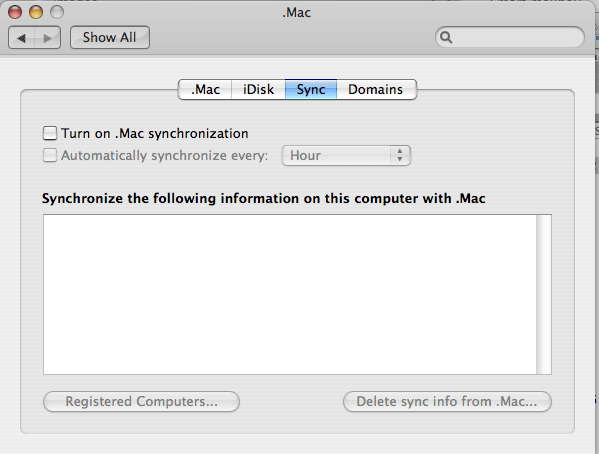Click Delete sync info from .Mac button
The width and height of the screenshot is (599, 454).
[x=447, y=401]
